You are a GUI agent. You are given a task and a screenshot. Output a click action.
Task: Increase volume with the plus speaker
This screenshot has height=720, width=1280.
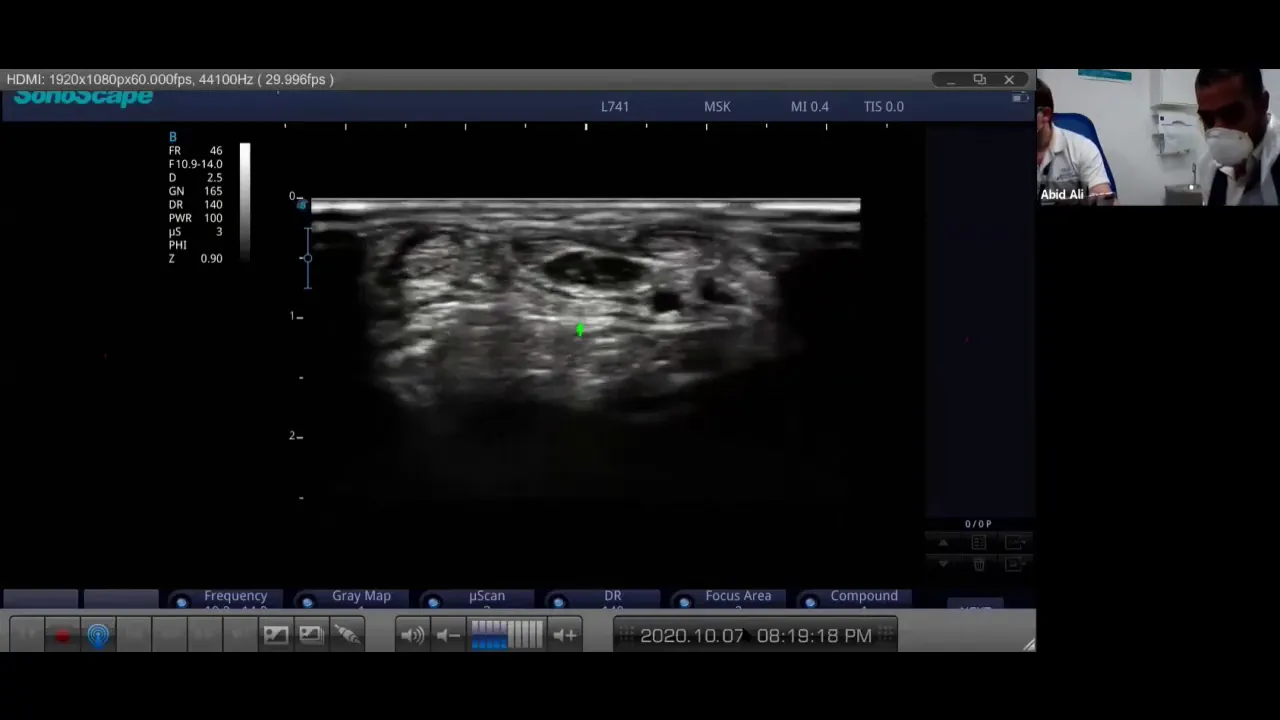point(565,635)
